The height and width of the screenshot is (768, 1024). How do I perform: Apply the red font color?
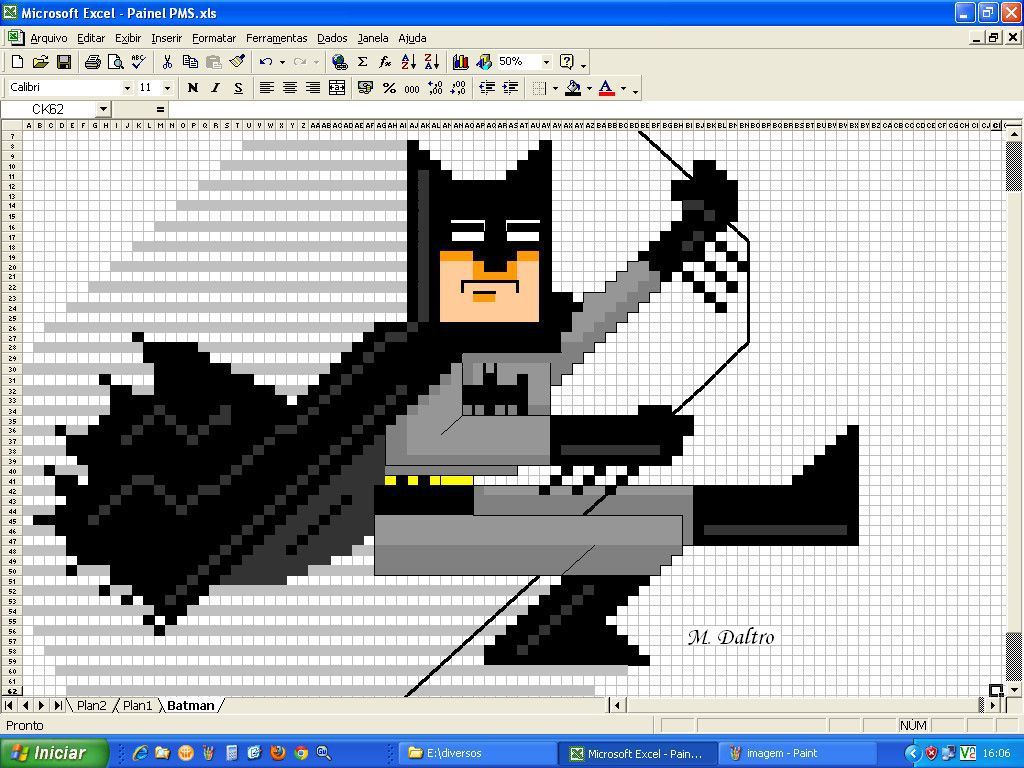pyautogui.click(x=606, y=88)
